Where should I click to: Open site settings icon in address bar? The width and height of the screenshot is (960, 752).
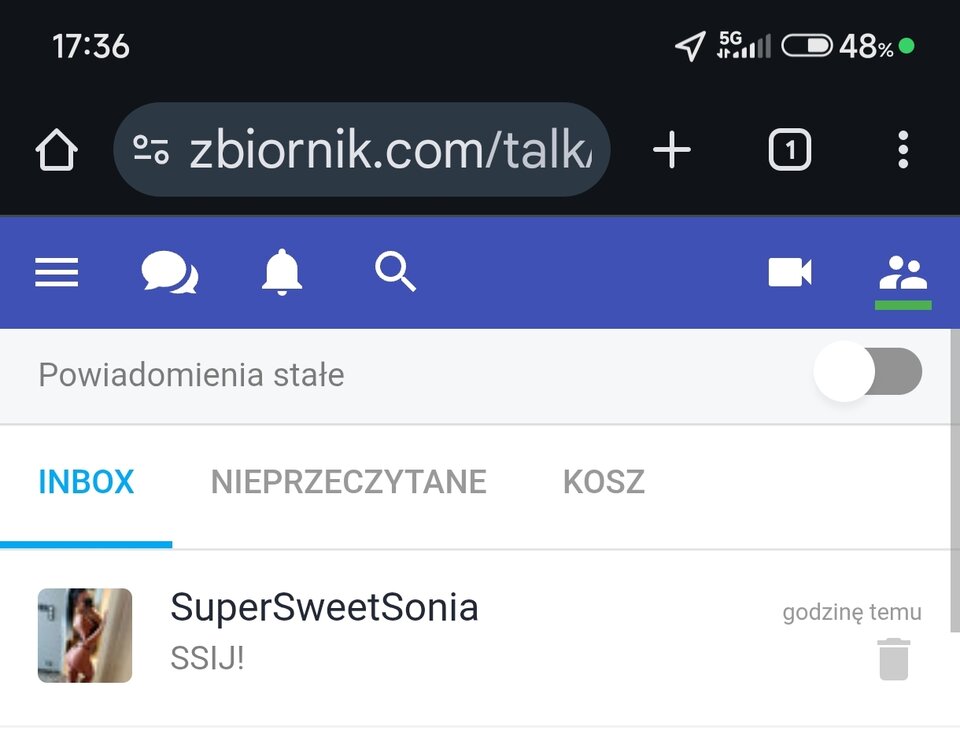[151, 150]
